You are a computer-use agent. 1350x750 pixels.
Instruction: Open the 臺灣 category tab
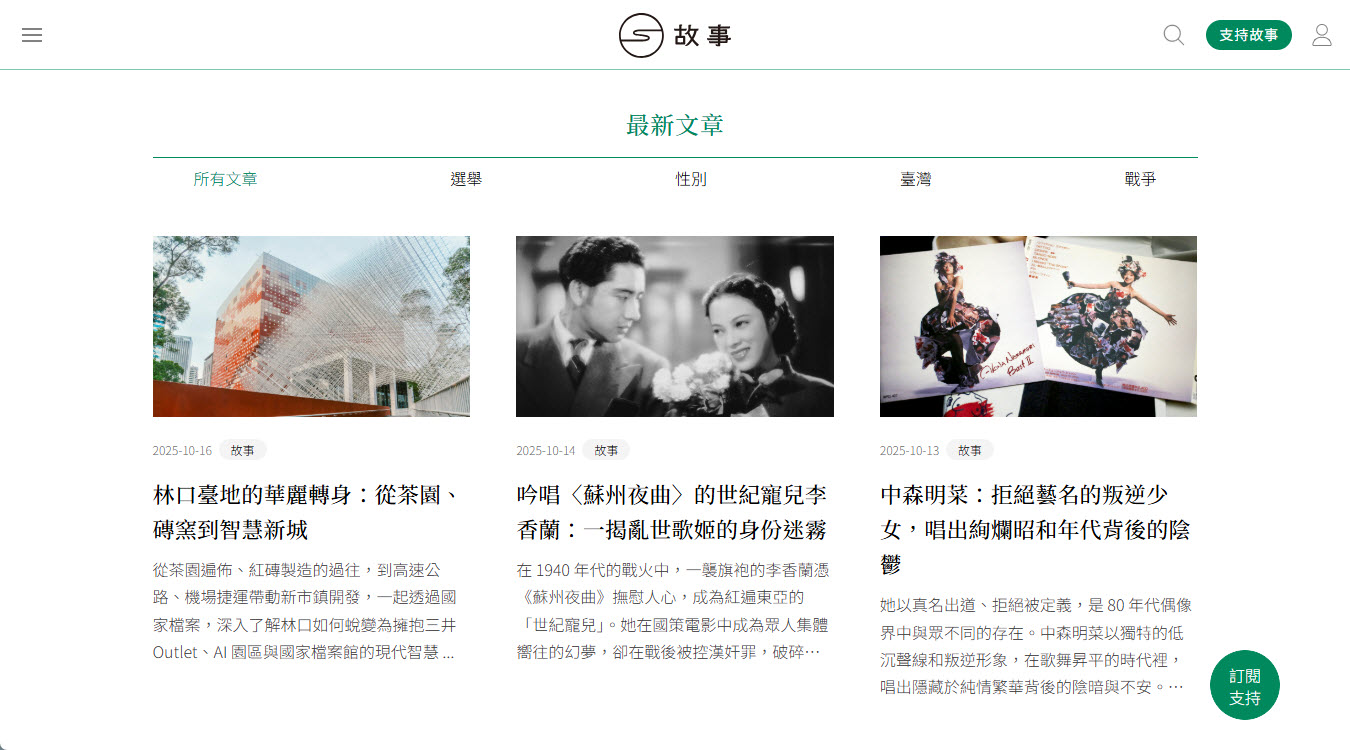916,179
